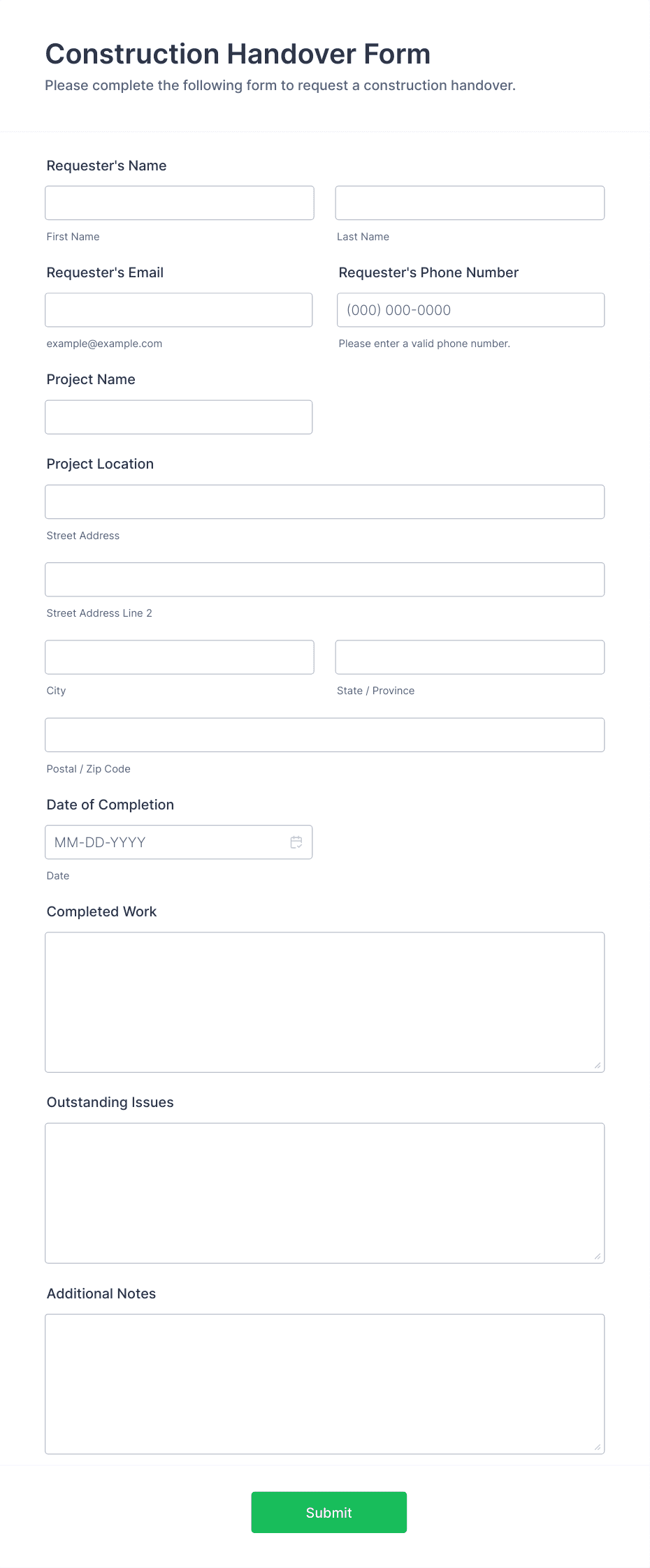Click inside the Completed Work text area

click(325, 1002)
